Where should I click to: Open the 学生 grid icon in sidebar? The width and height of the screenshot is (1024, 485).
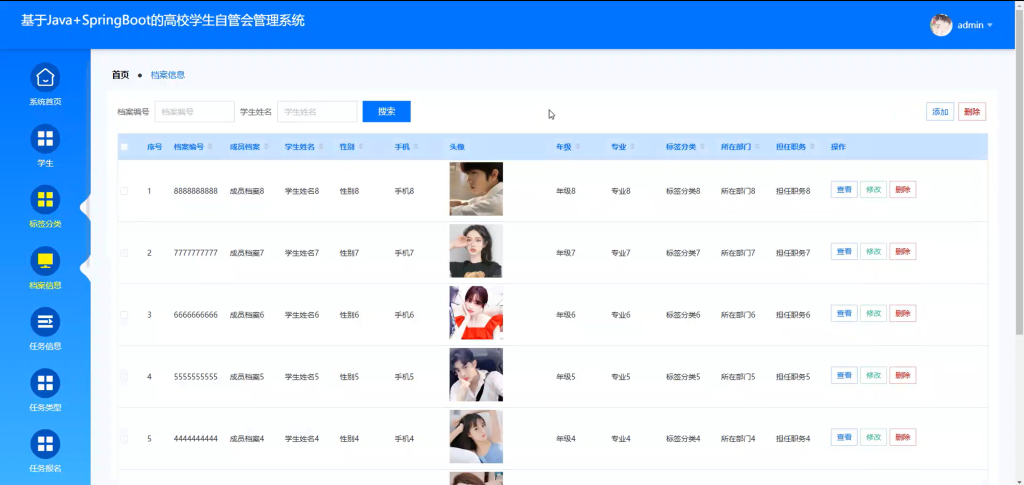45,138
